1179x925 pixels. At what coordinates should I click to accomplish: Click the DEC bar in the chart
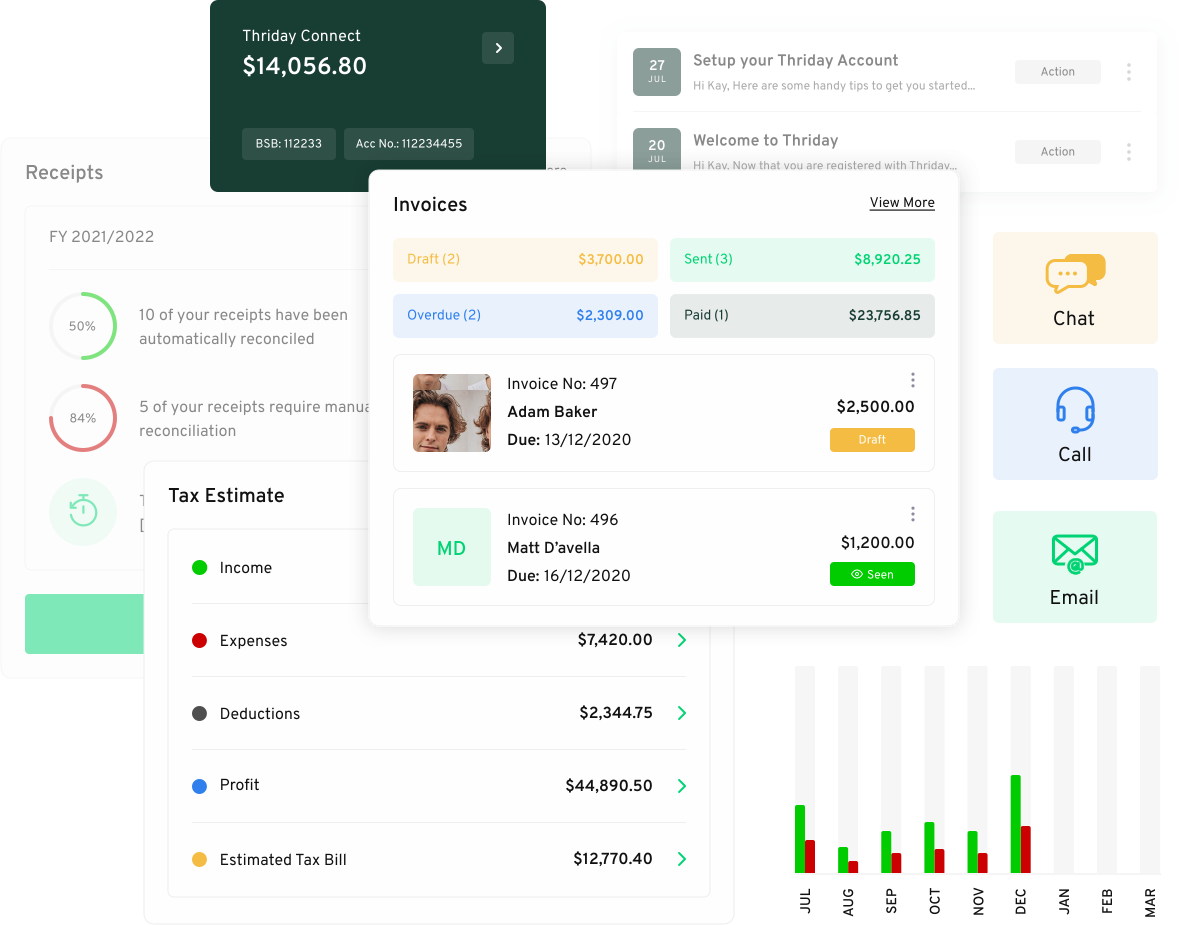(1020, 823)
